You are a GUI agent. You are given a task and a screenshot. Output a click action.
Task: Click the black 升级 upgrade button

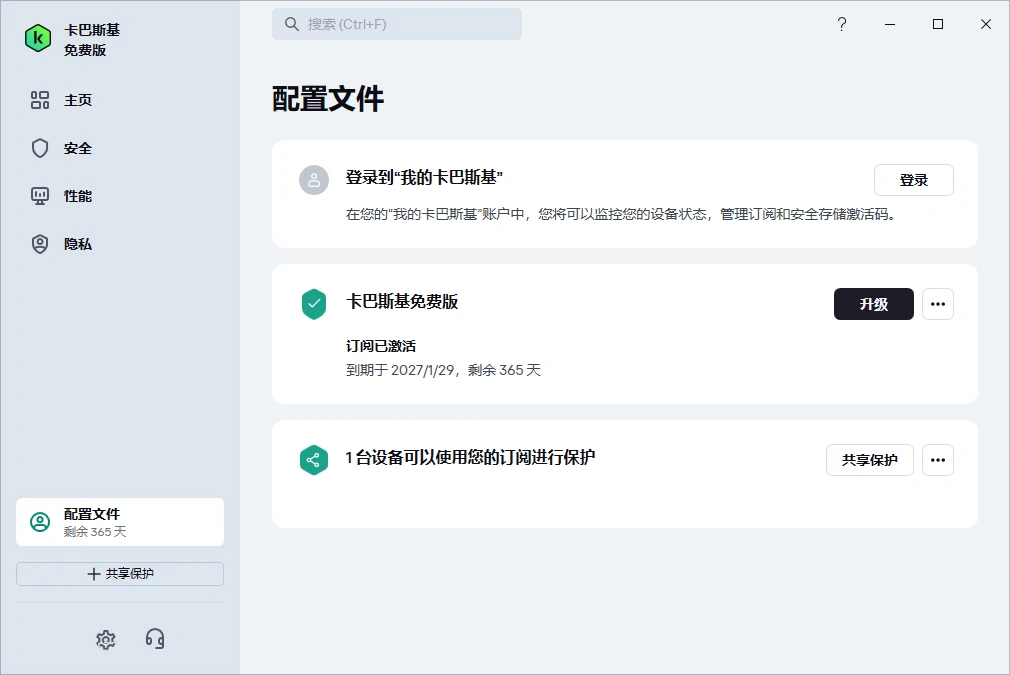coord(873,304)
